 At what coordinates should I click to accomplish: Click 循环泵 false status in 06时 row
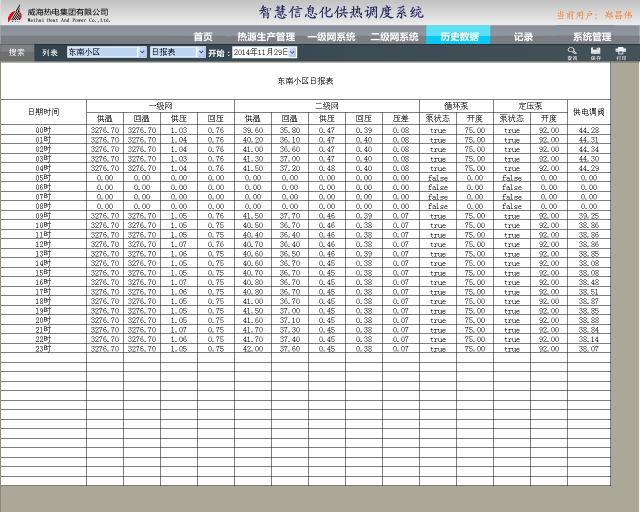tap(438, 187)
